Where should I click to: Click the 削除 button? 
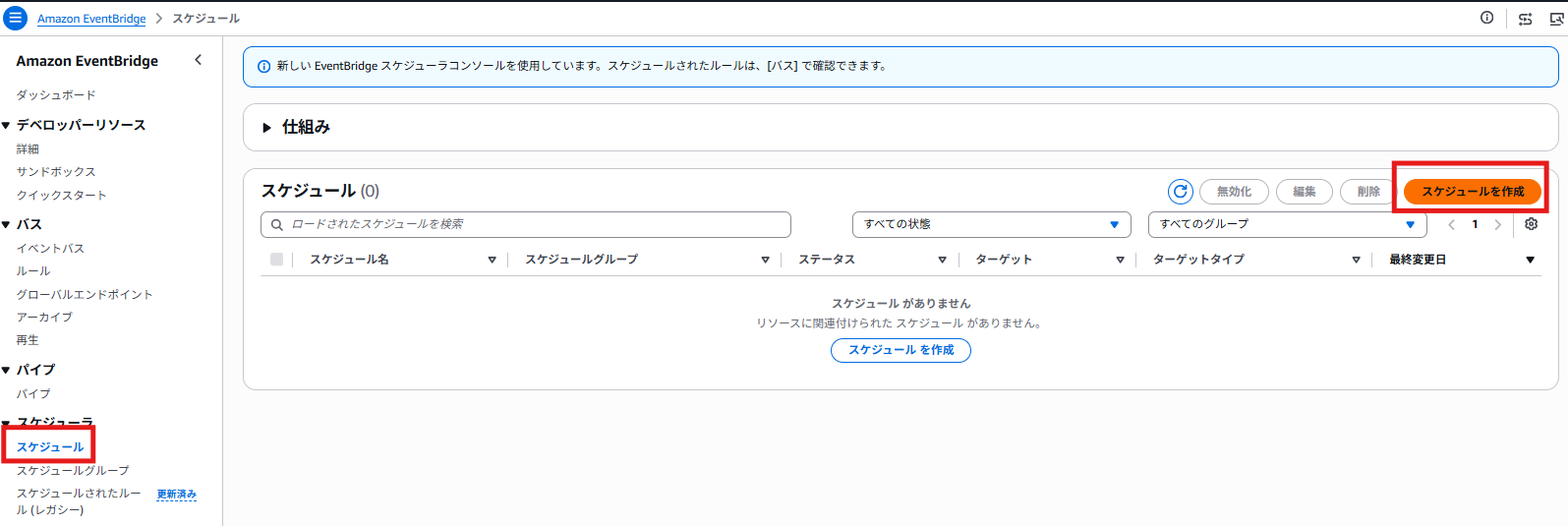coord(1368,192)
